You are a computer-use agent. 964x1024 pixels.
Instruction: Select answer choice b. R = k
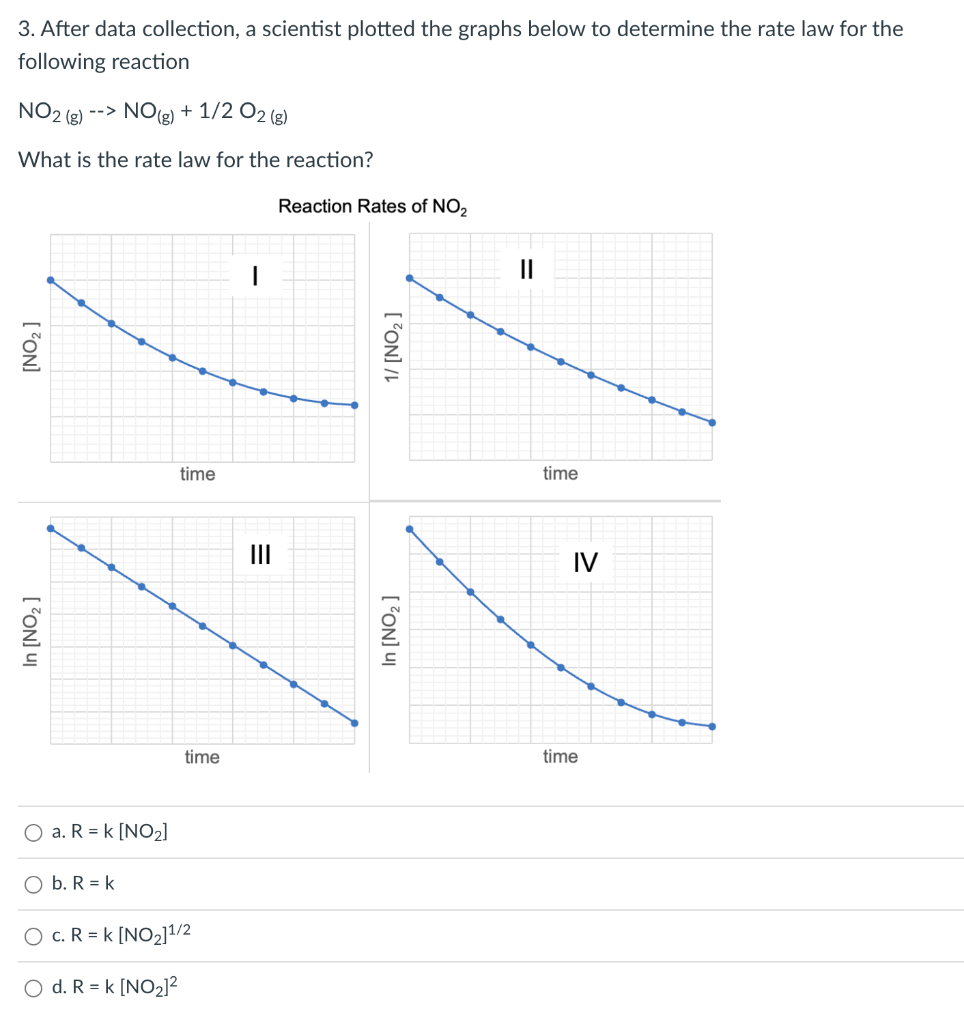point(33,883)
